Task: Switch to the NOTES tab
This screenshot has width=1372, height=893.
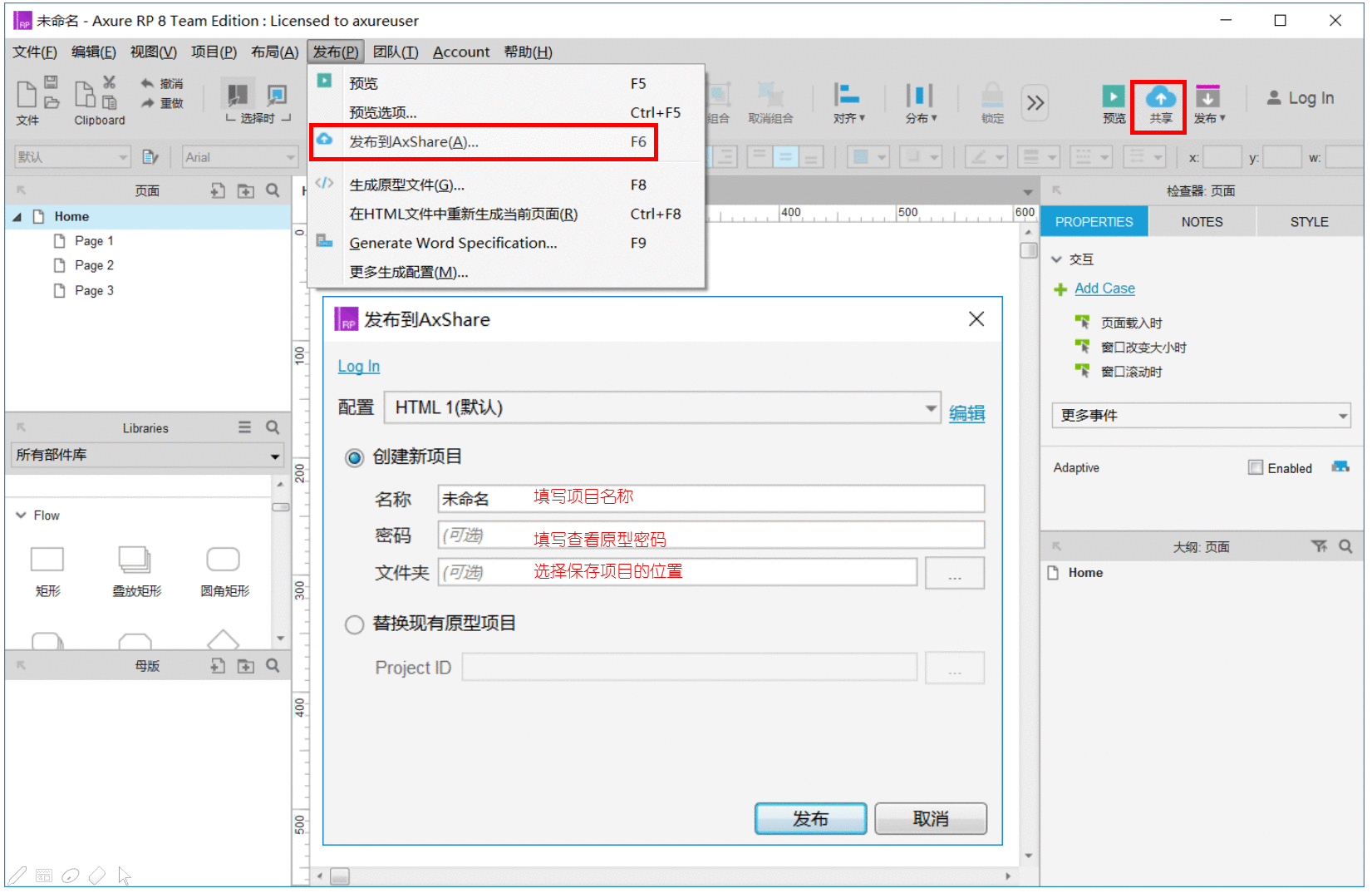Action: [1202, 222]
